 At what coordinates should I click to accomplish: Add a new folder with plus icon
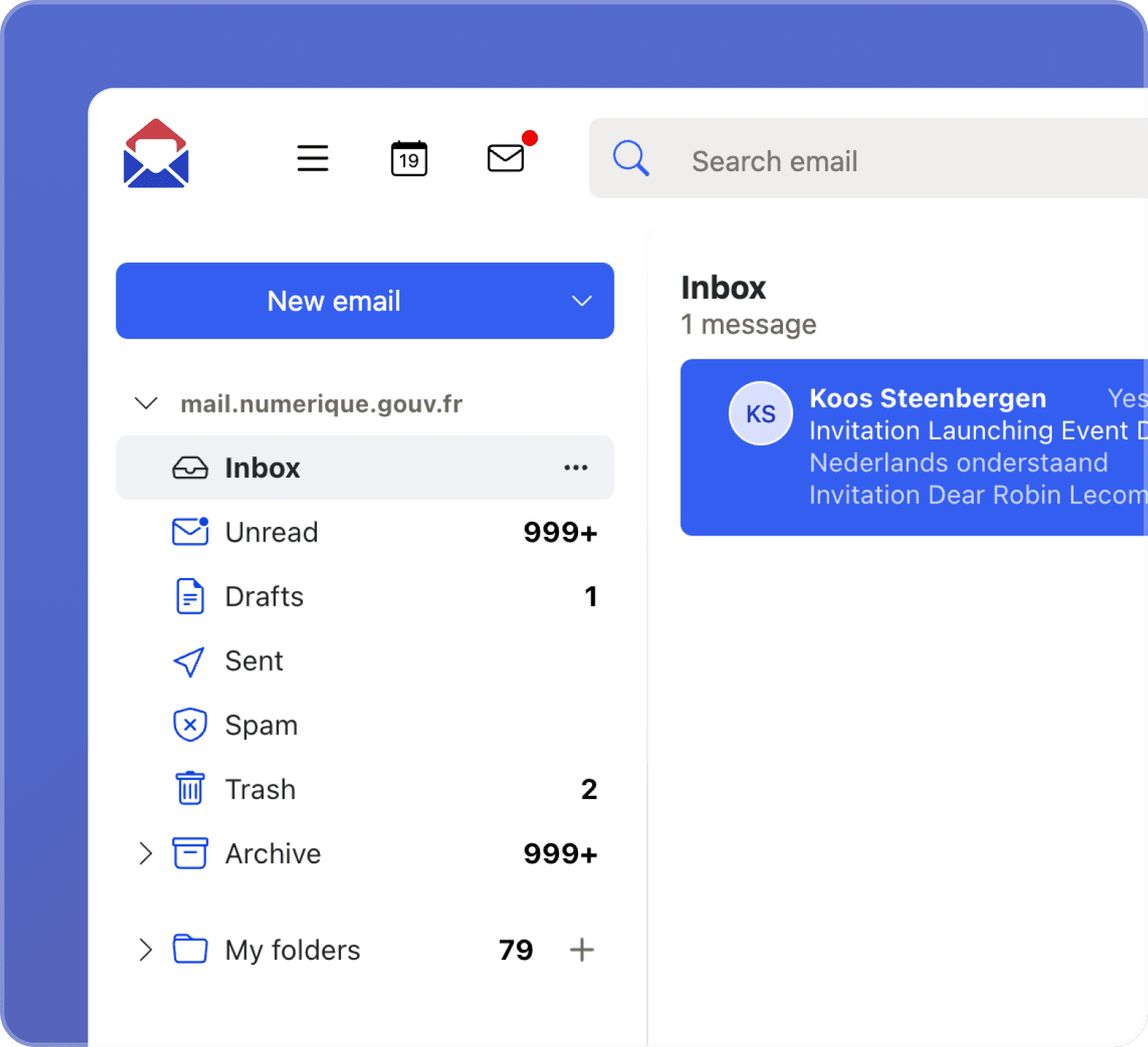pos(582,950)
